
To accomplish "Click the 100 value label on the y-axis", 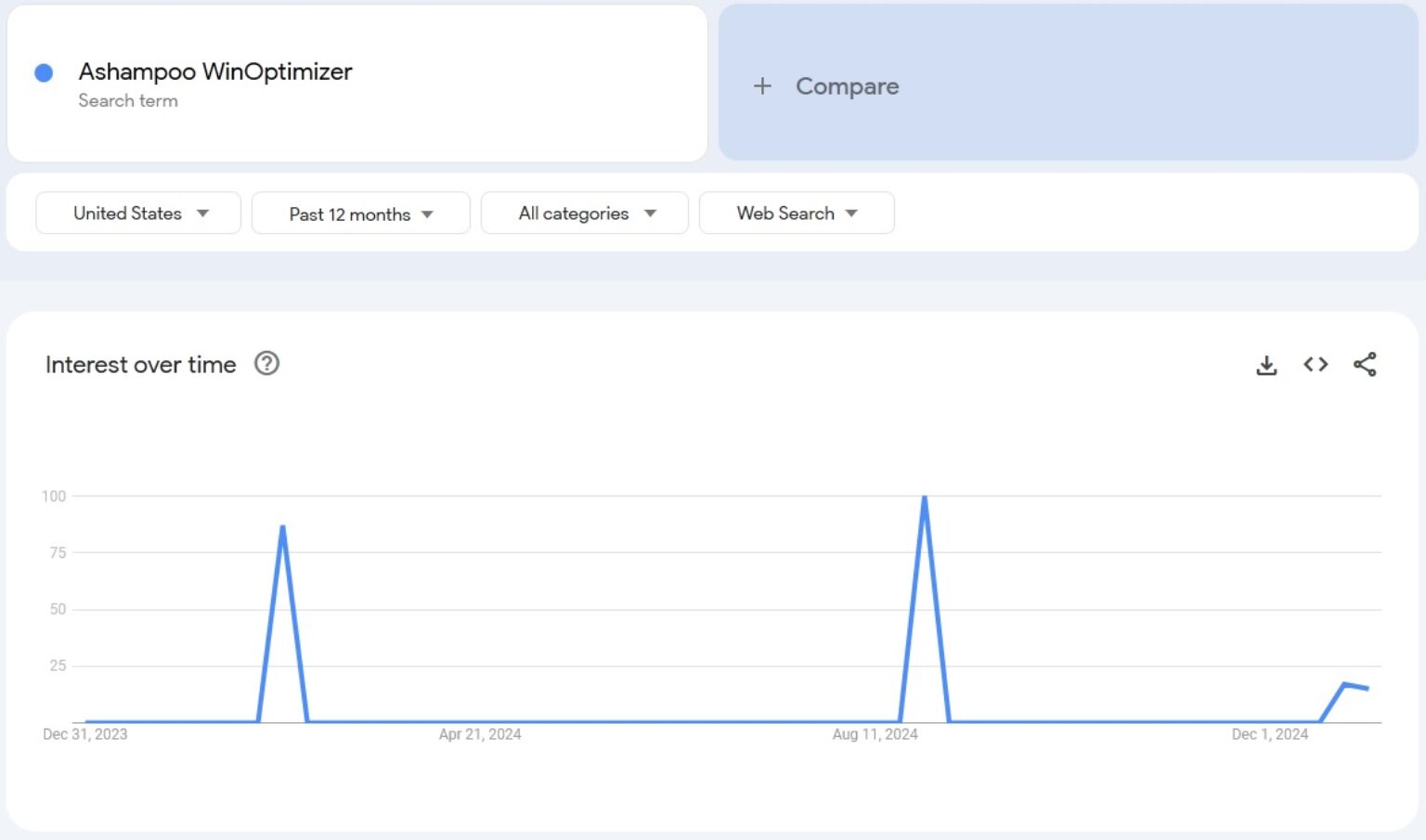I will click(56, 495).
